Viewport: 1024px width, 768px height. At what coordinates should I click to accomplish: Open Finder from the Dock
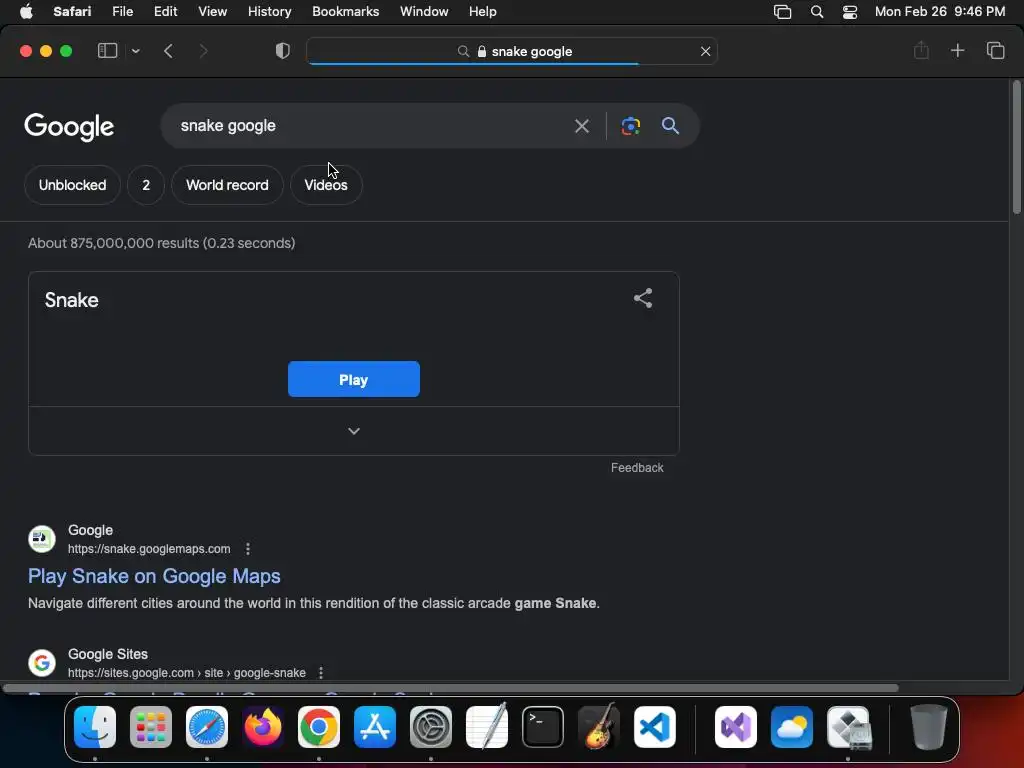(x=95, y=727)
